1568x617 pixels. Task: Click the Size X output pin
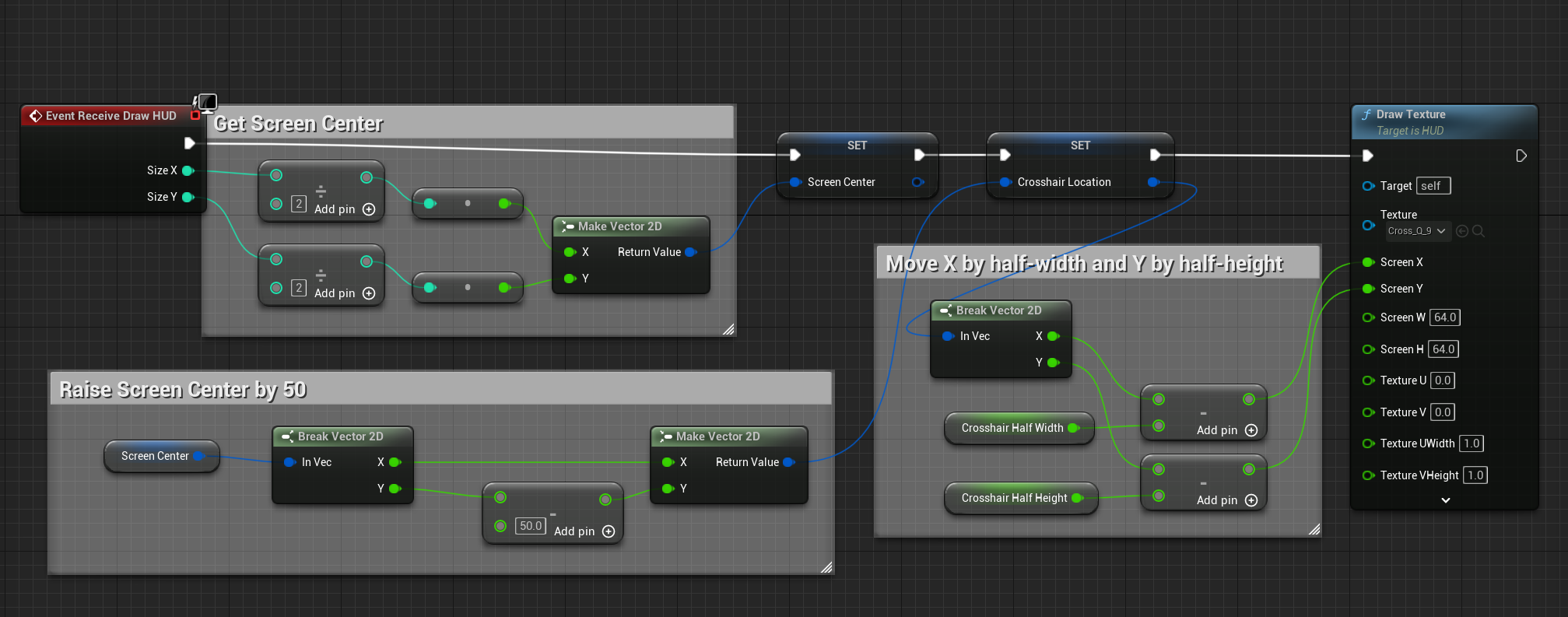(x=188, y=170)
